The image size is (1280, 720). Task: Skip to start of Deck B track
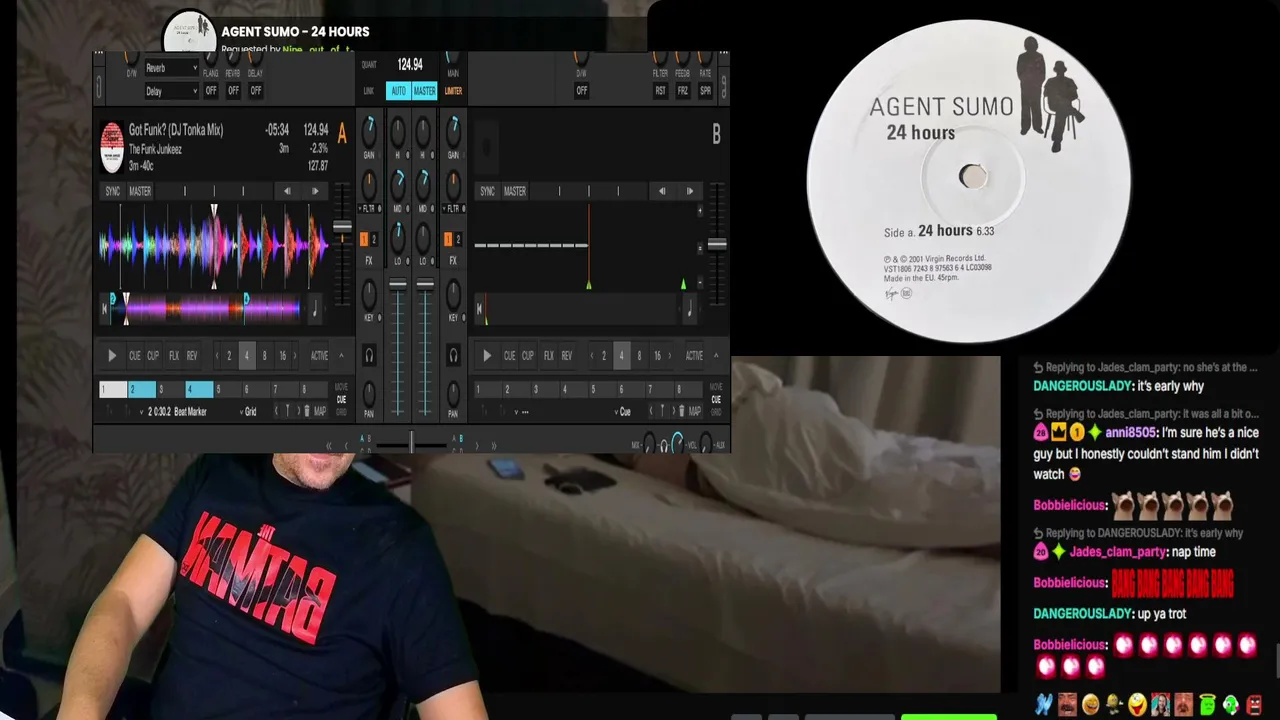479,310
